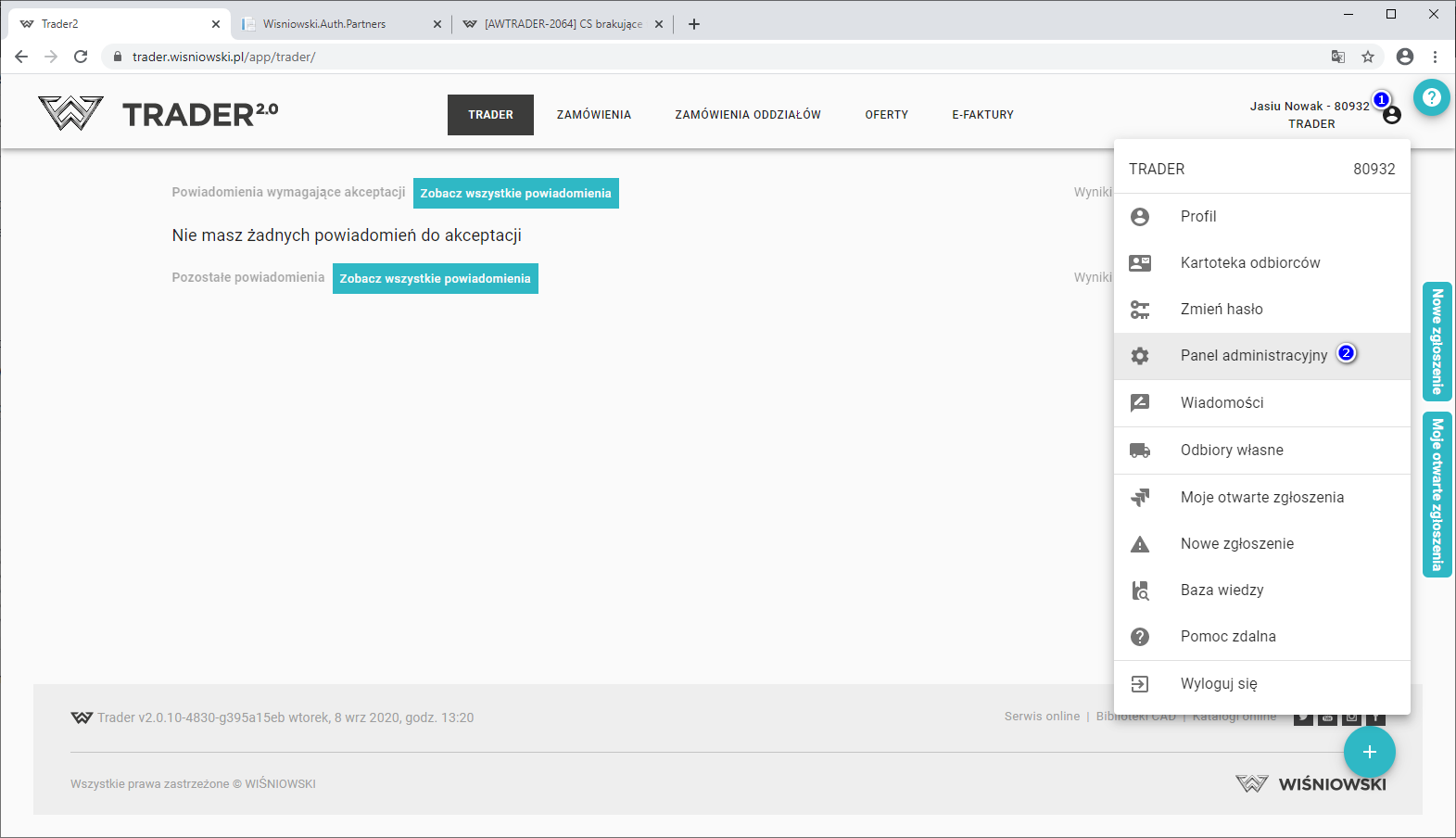Click the warning triangle icon for Nowe zgłoszenie
This screenshot has height=838, width=1456.
1140,544
